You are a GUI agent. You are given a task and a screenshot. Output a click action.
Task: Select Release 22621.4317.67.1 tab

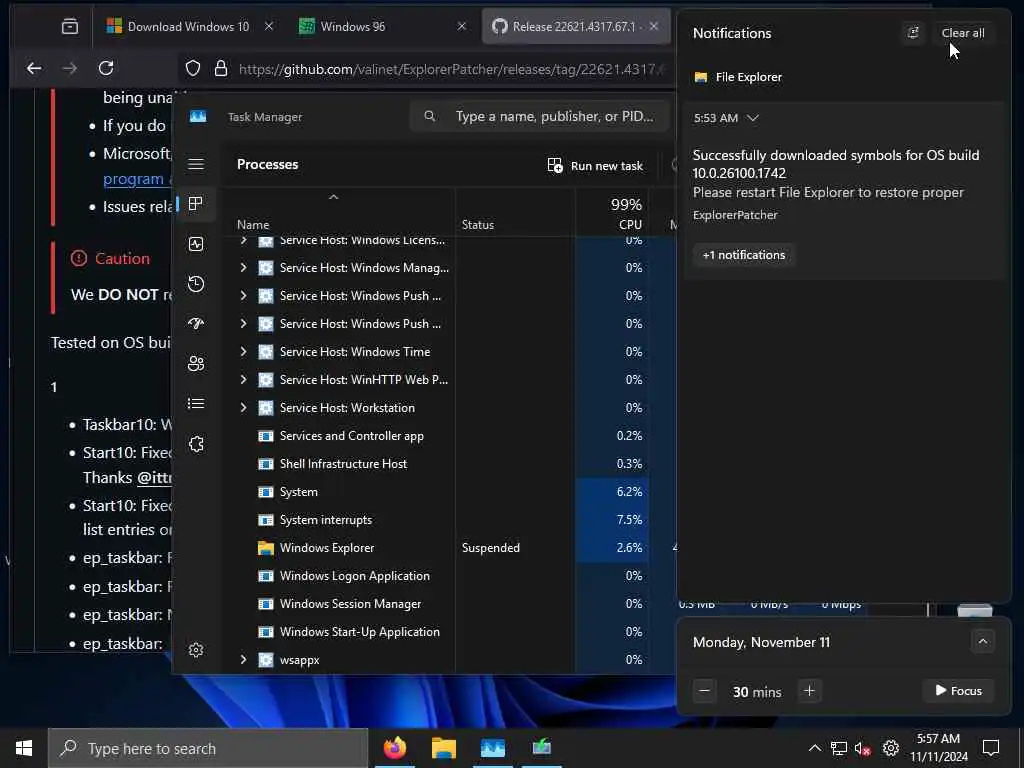[x=573, y=27]
